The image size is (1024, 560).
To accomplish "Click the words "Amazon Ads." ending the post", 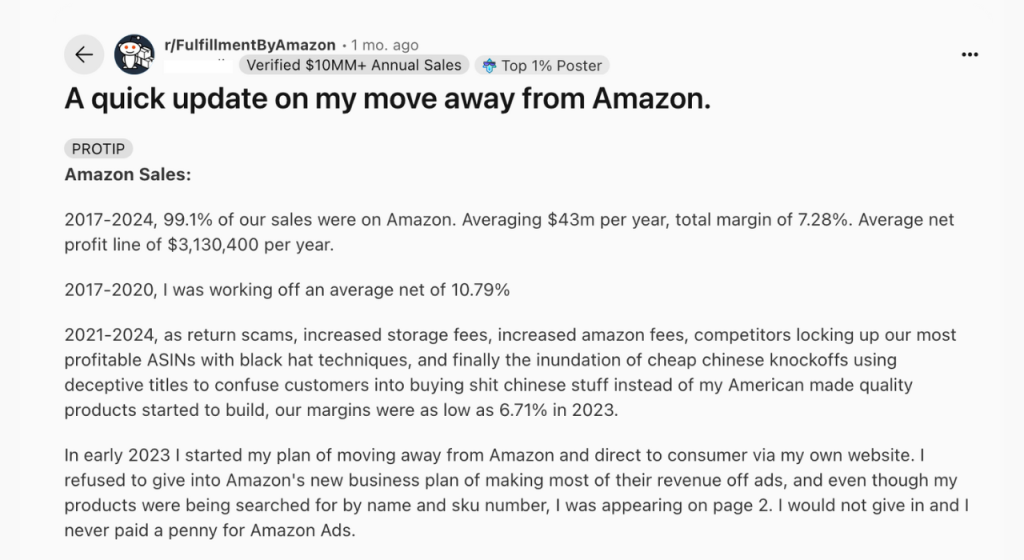I will (x=302, y=530).
